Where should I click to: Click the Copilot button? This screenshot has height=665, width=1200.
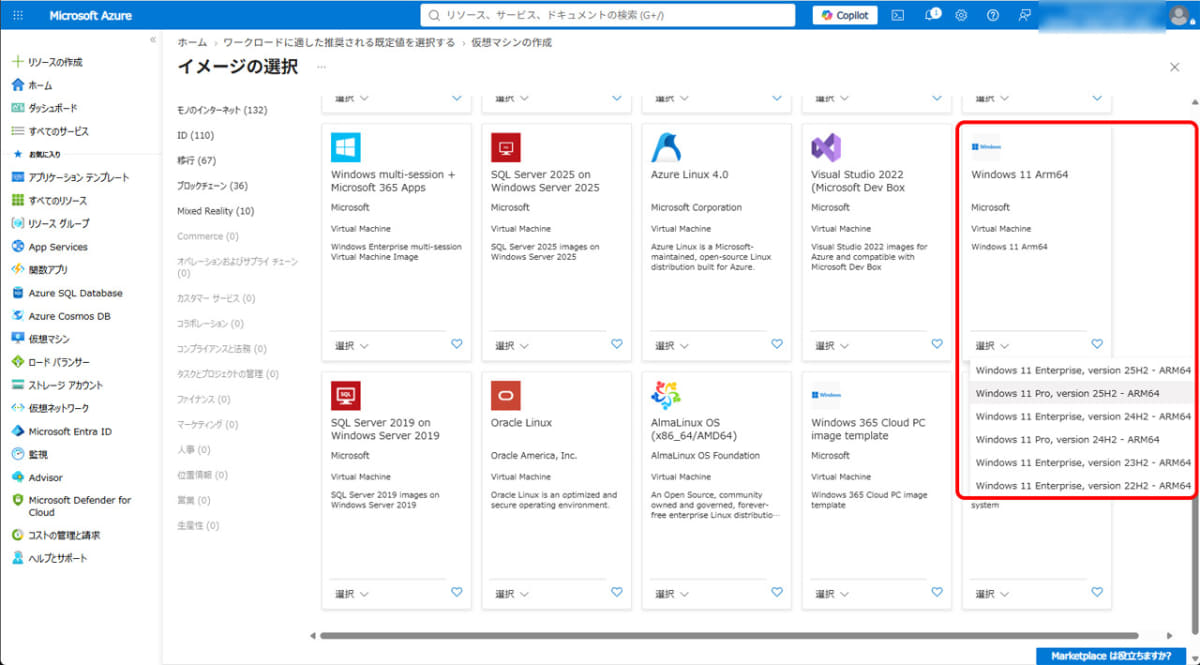pos(845,15)
